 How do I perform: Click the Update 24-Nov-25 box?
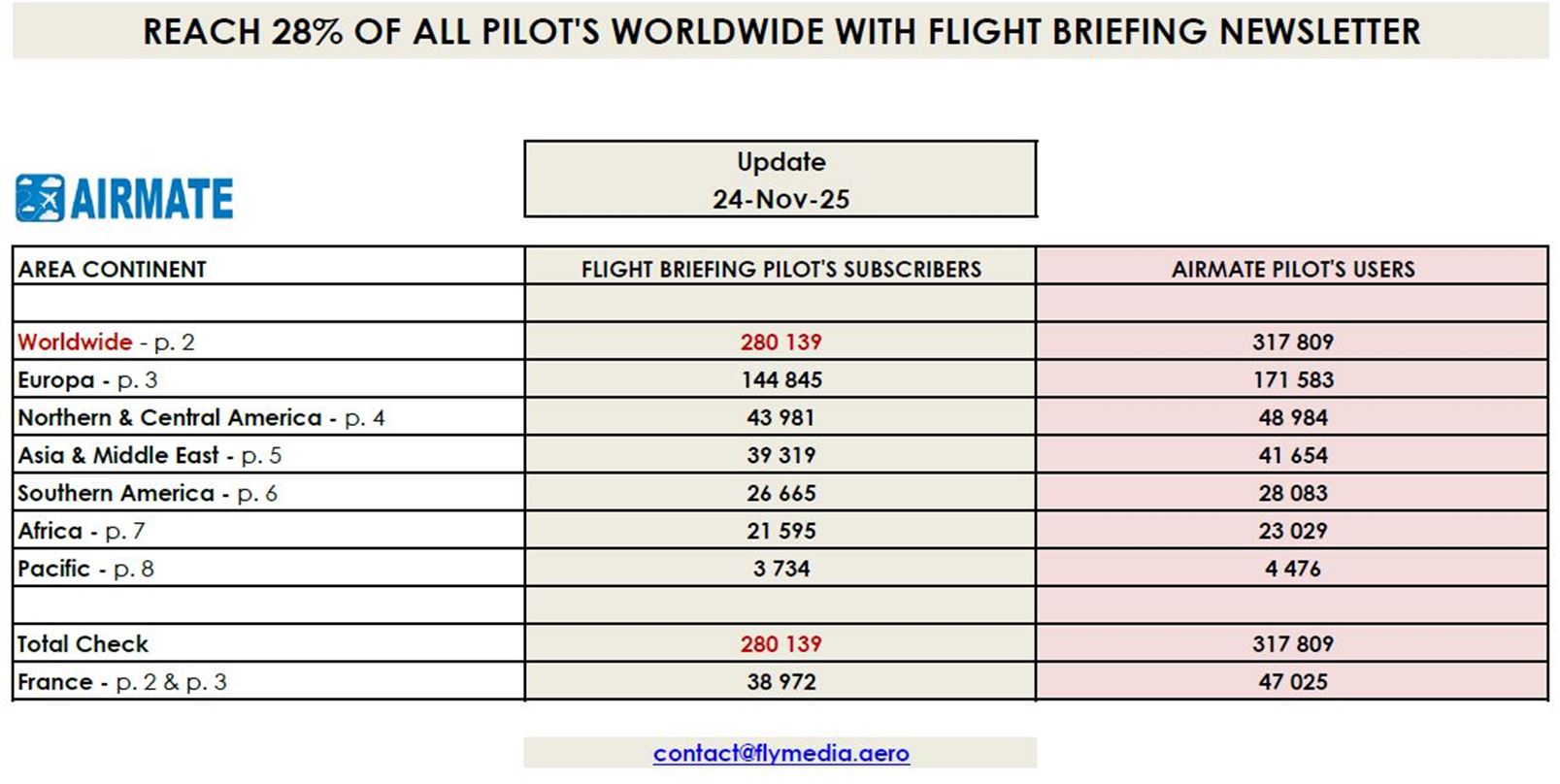pyautogui.click(x=780, y=180)
